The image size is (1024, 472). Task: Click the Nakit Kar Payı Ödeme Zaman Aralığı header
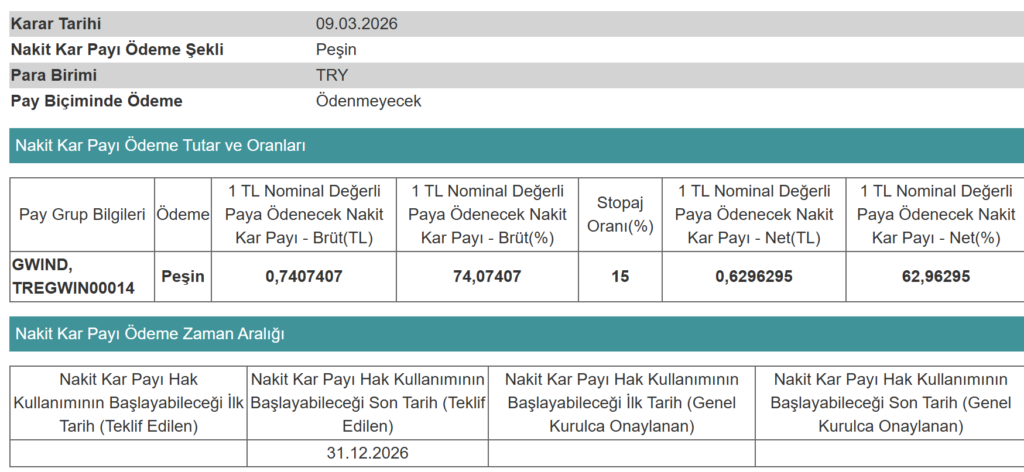pyautogui.click(x=150, y=334)
